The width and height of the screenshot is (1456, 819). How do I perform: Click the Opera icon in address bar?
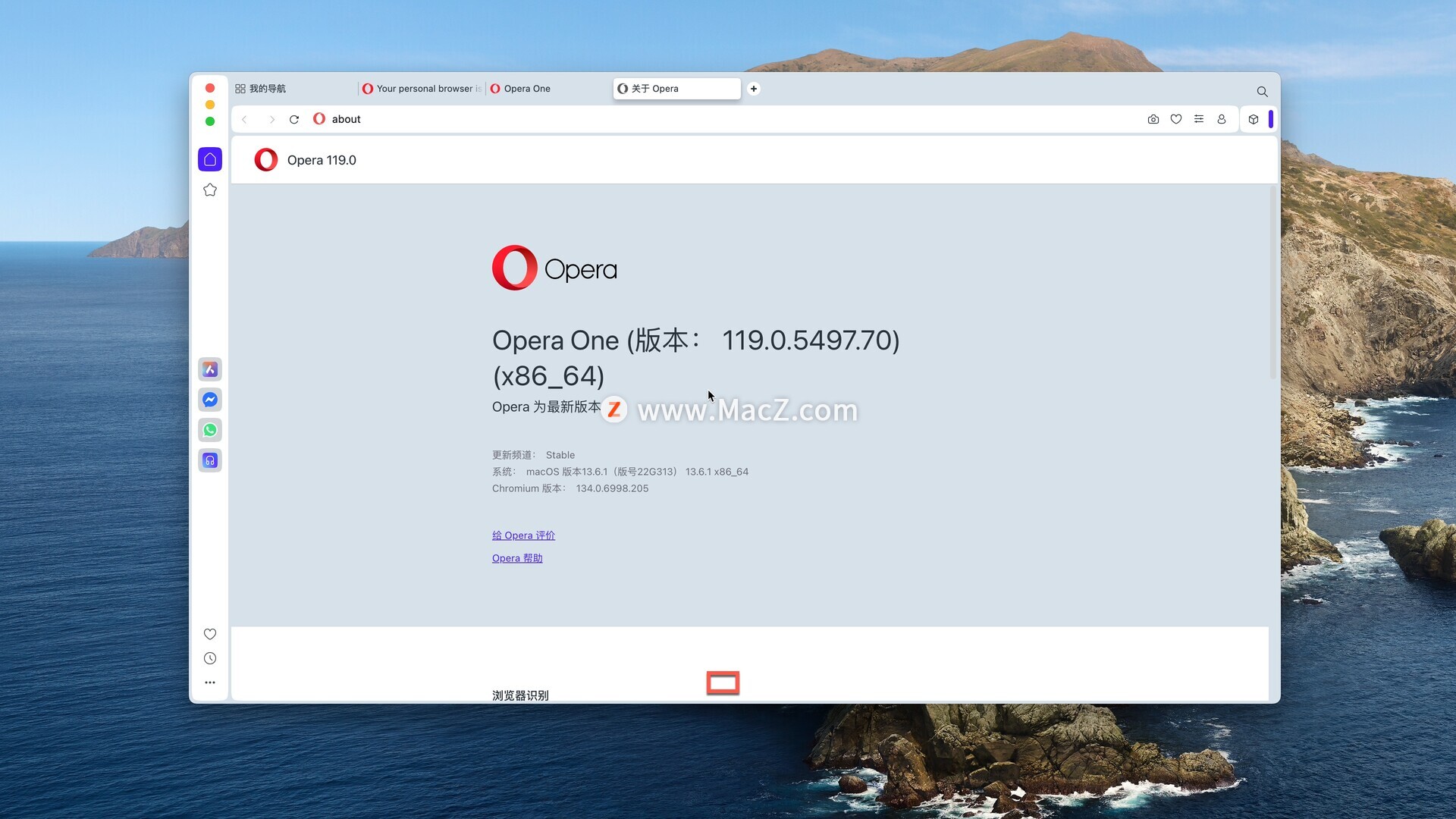319,119
